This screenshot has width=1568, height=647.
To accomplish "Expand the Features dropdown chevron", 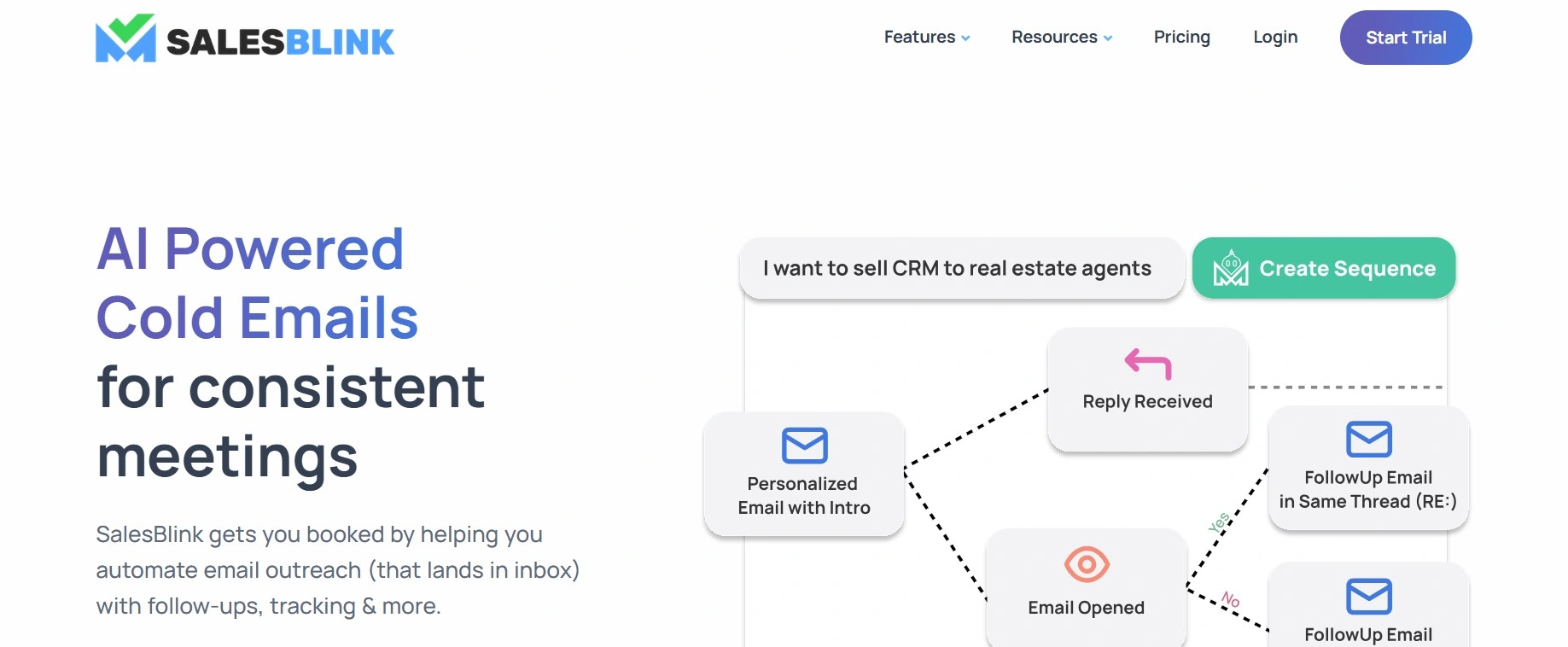I will click(x=965, y=38).
